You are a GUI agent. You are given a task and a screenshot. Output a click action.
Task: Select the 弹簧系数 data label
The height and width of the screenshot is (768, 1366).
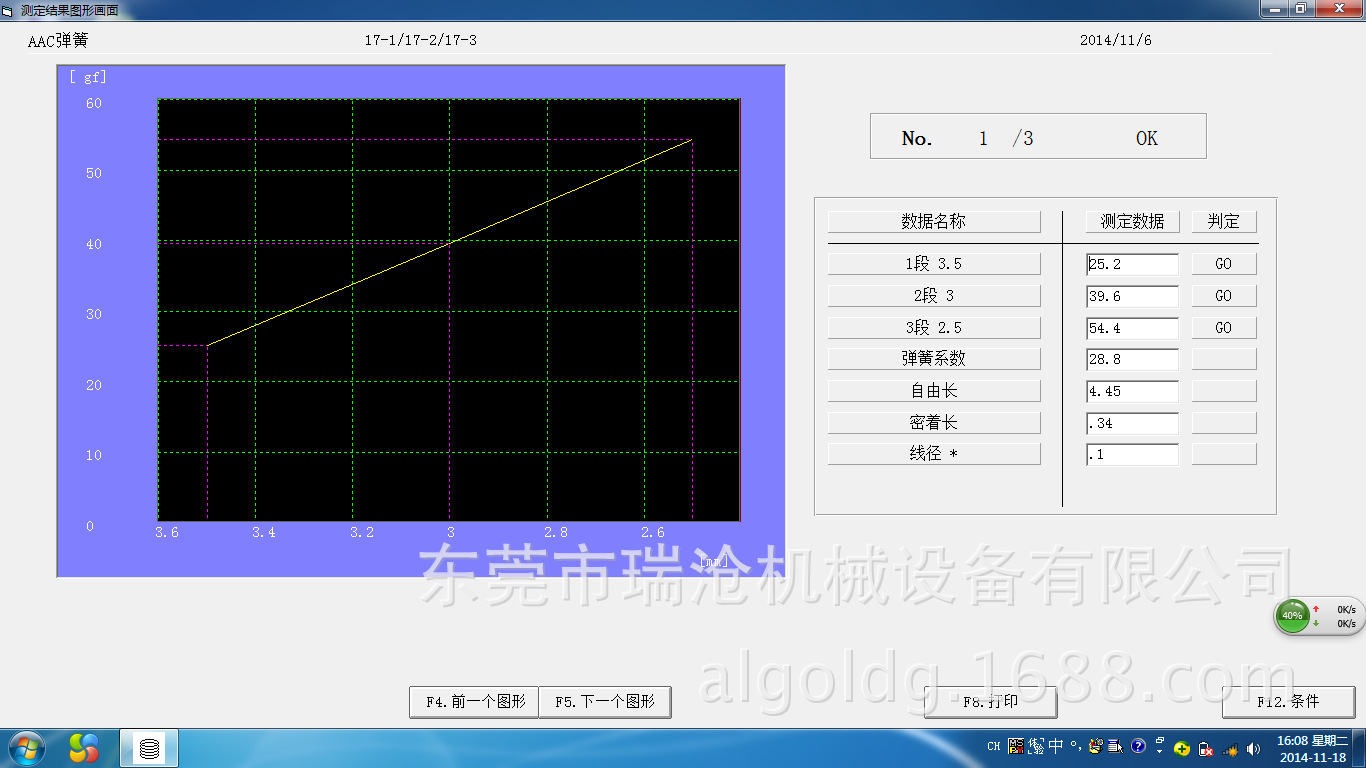click(x=934, y=359)
